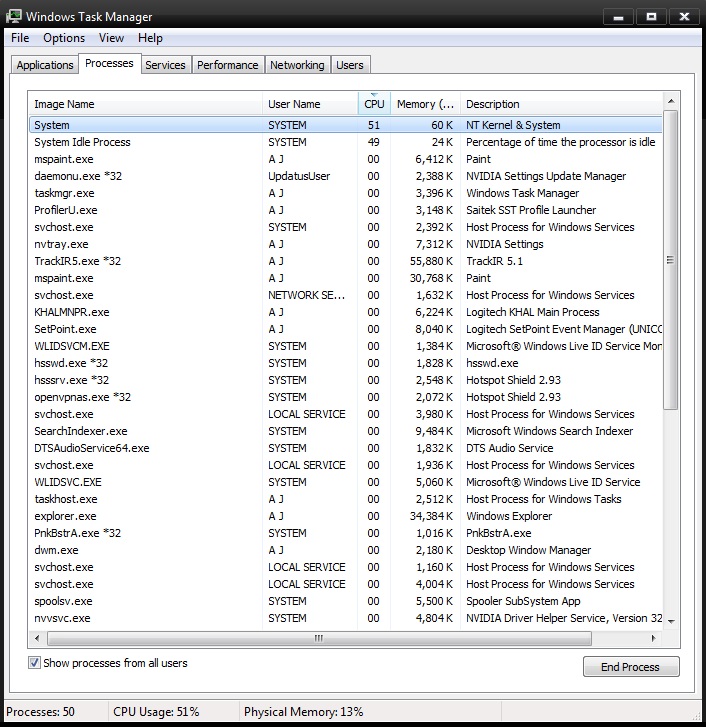This screenshot has height=727, width=706.
Task: Open the Help menu
Action: [x=150, y=38]
